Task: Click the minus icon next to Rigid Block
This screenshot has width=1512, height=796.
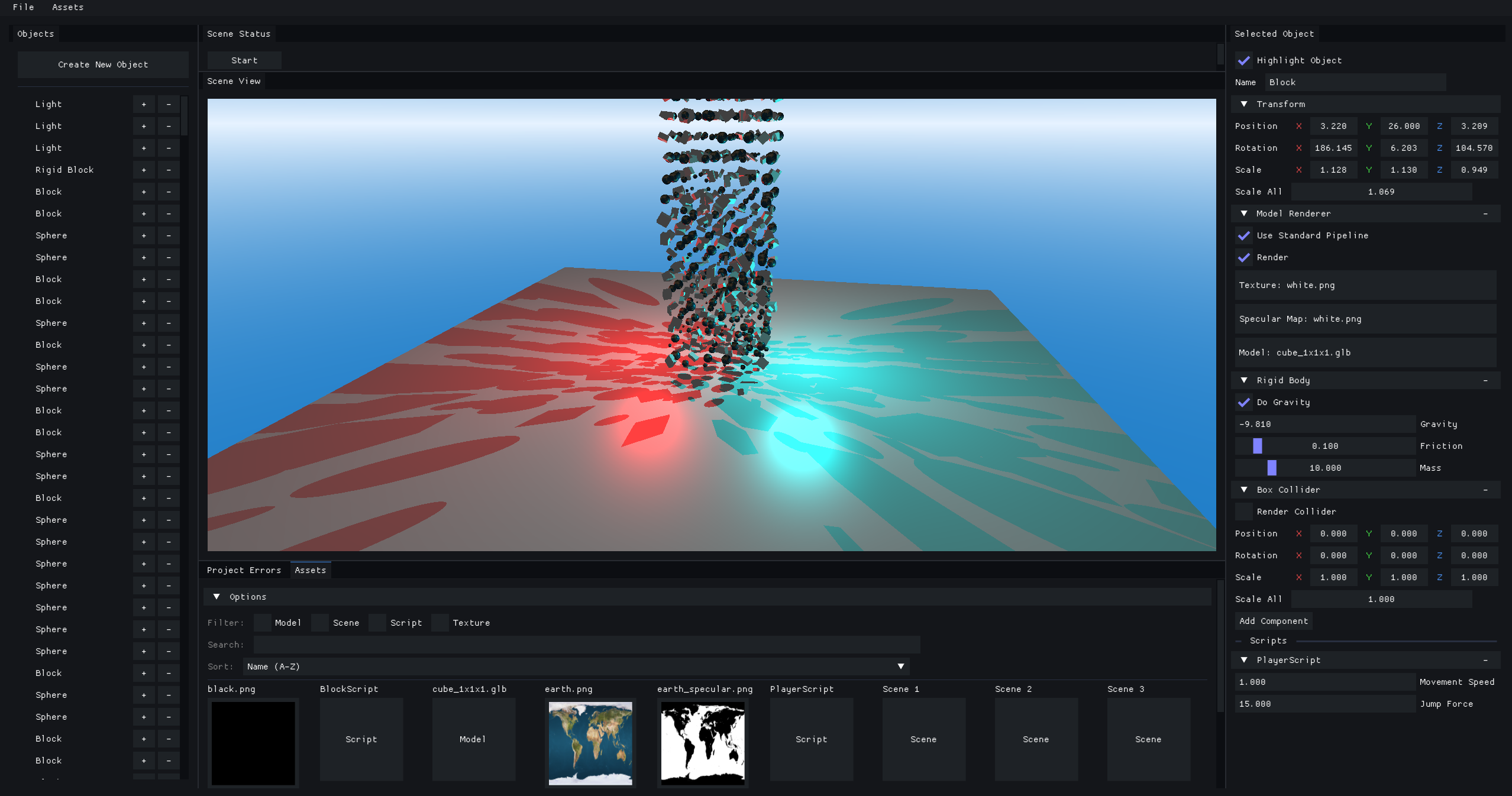Action: pos(169,170)
